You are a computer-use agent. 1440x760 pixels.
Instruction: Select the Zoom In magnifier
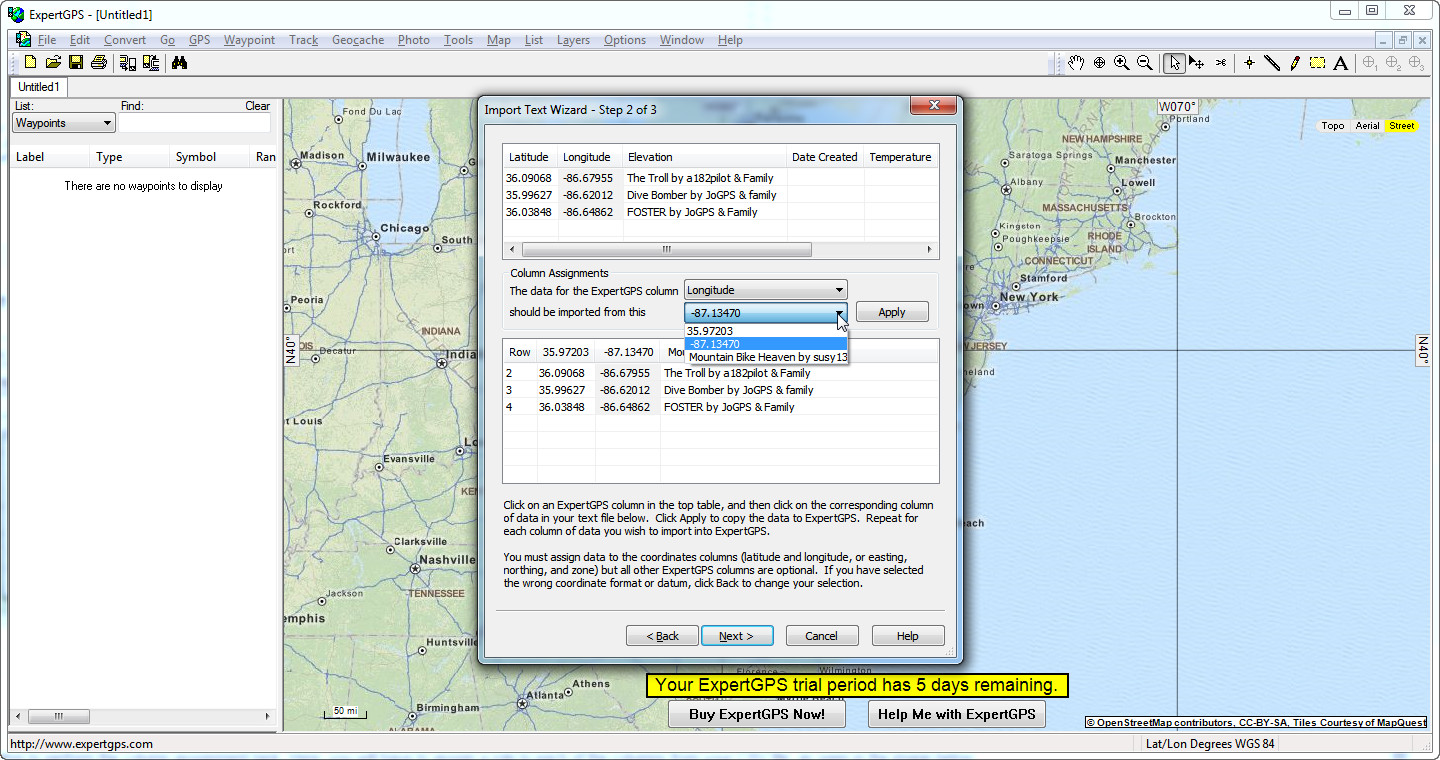(1122, 63)
